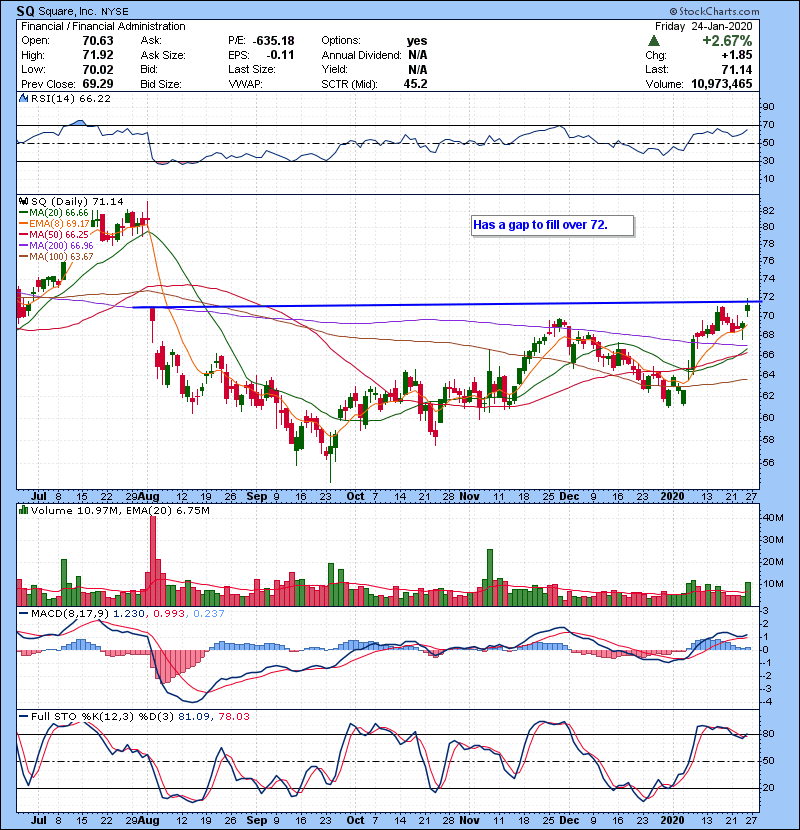This screenshot has width=800, height=830.
Task: Click the NYSE exchange label
Action: (x=114, y=11)
